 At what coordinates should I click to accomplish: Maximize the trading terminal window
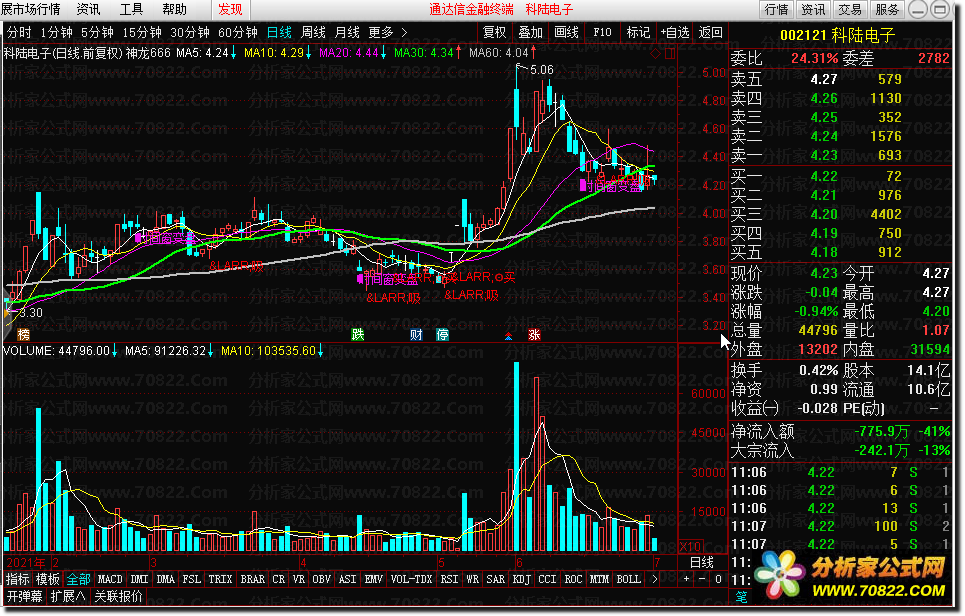pos(940,9)
